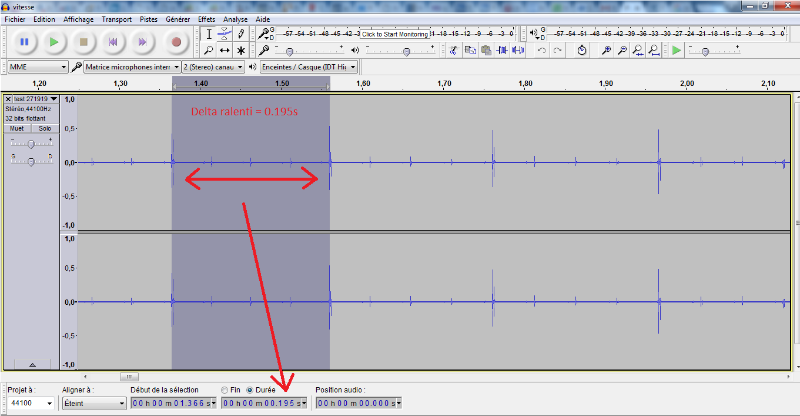Select the Zoom magnifier tool
Viewport: 800px width, 416px height.
209,50
